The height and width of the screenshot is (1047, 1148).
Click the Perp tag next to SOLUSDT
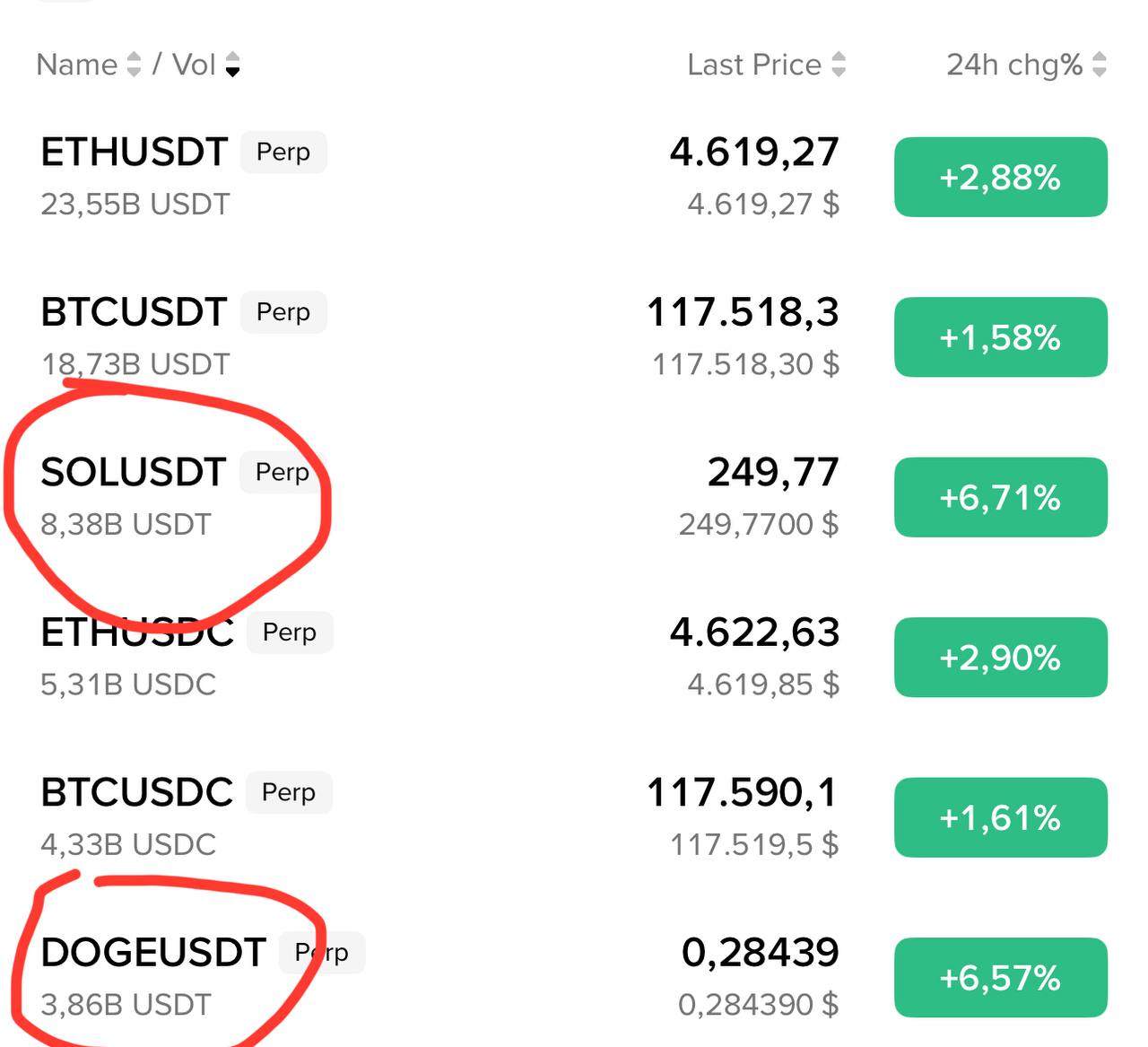282,472
